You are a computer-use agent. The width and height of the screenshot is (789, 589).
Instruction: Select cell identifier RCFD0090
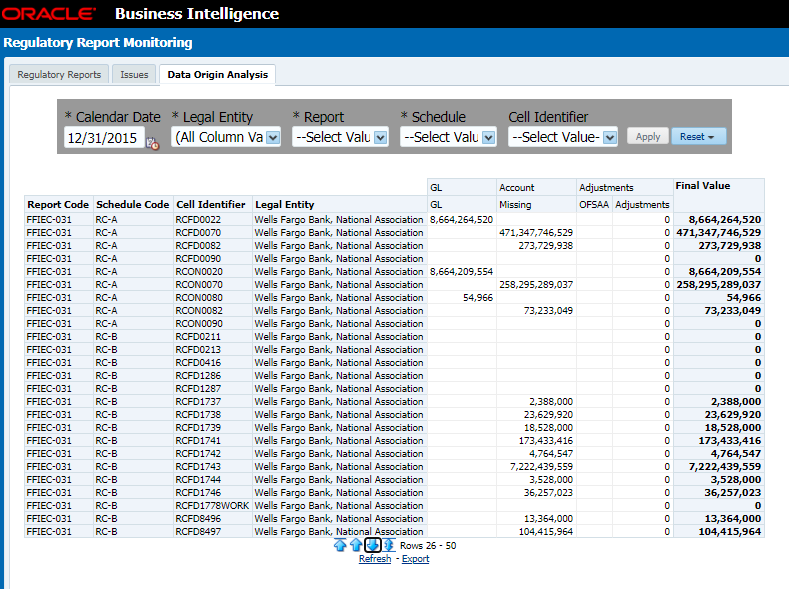198,259
